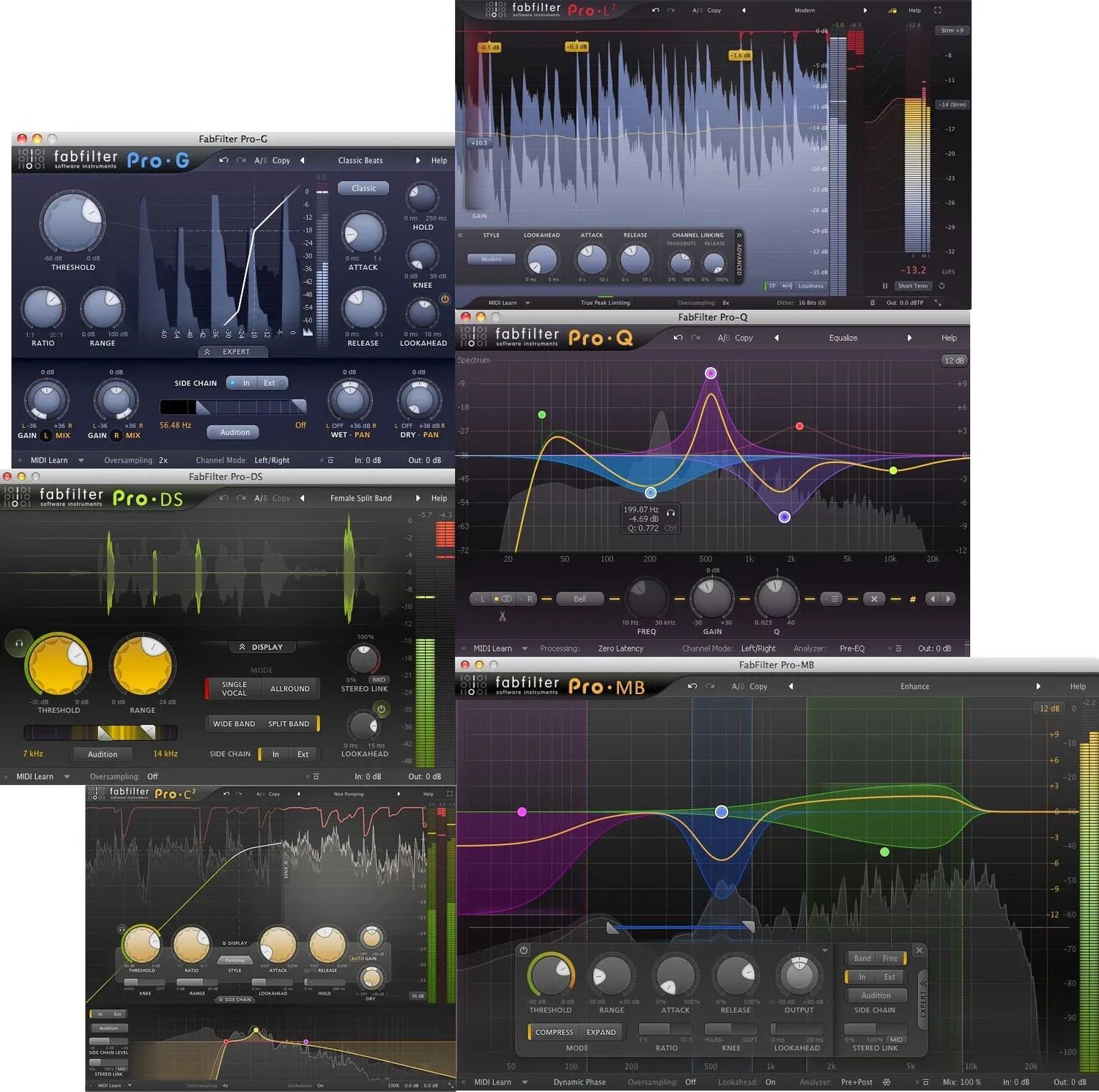Click the L gain-mix link icon in Pro-G
The width and height of the screenshot is (1099, 1092).
click(x=46, y=435)
